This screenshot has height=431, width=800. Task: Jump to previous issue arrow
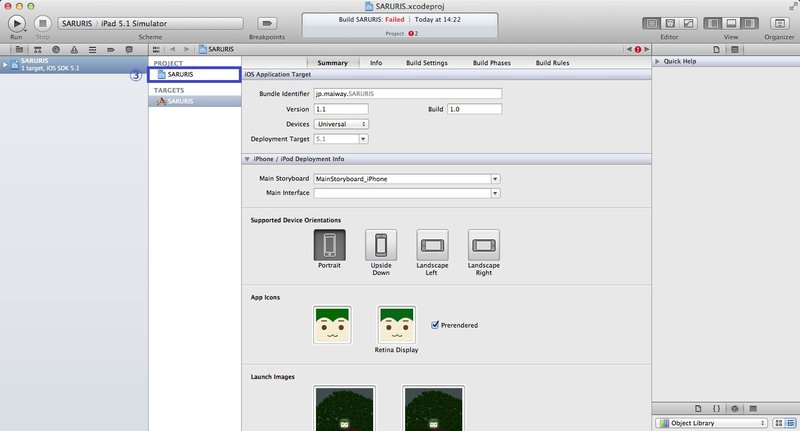629,49
